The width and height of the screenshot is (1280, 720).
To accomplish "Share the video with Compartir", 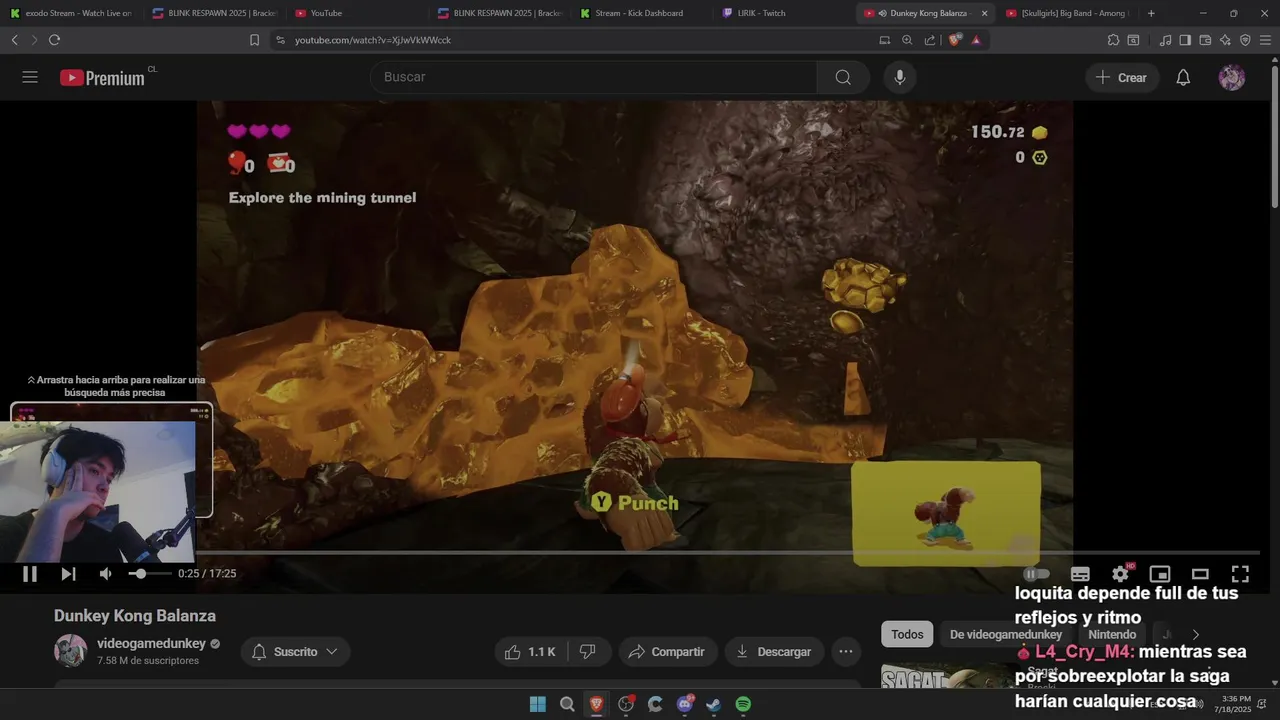I will tap(666, 652).
